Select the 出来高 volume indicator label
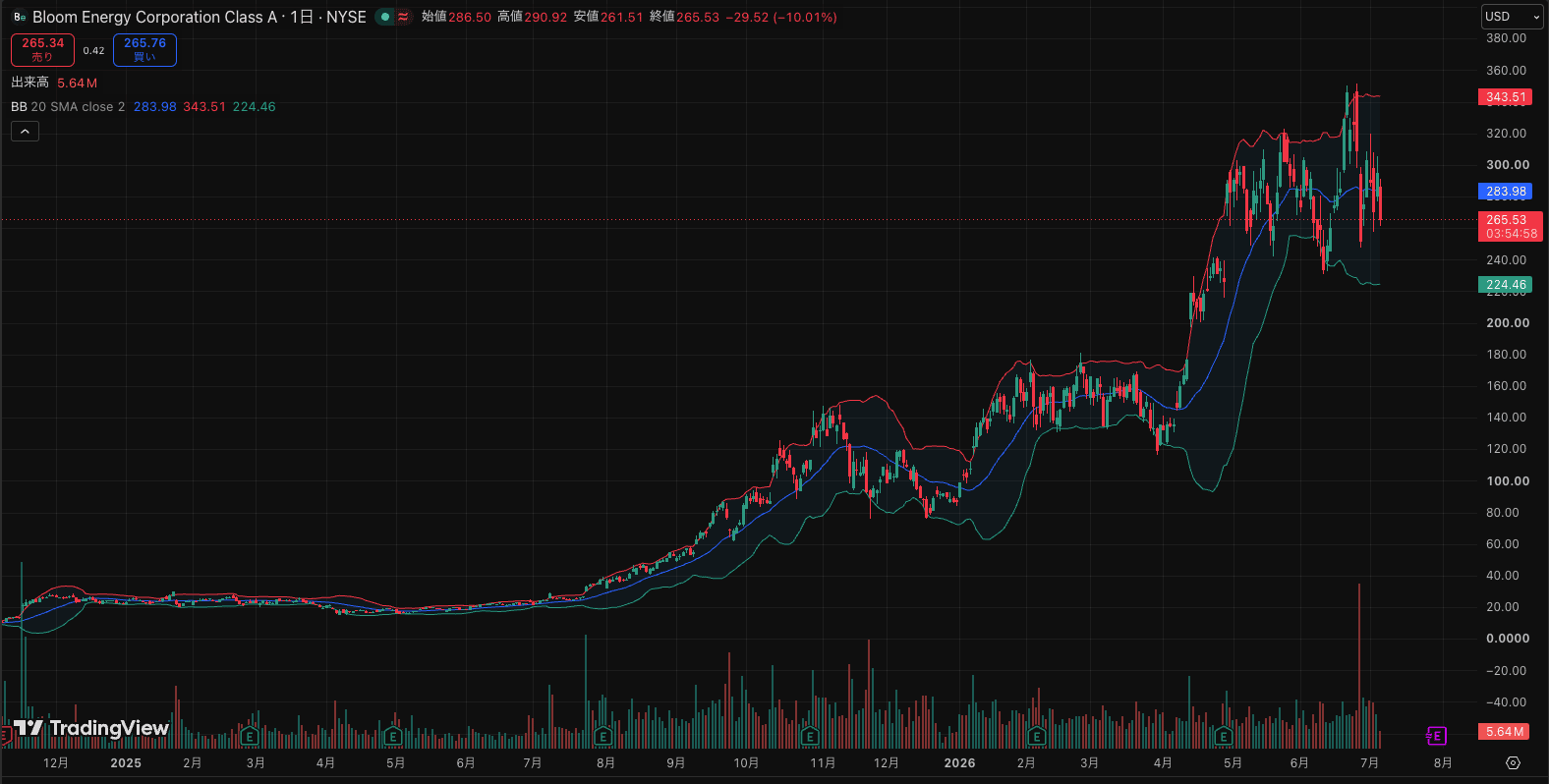This screenshot has width=1549, height=784. point(29,83)
